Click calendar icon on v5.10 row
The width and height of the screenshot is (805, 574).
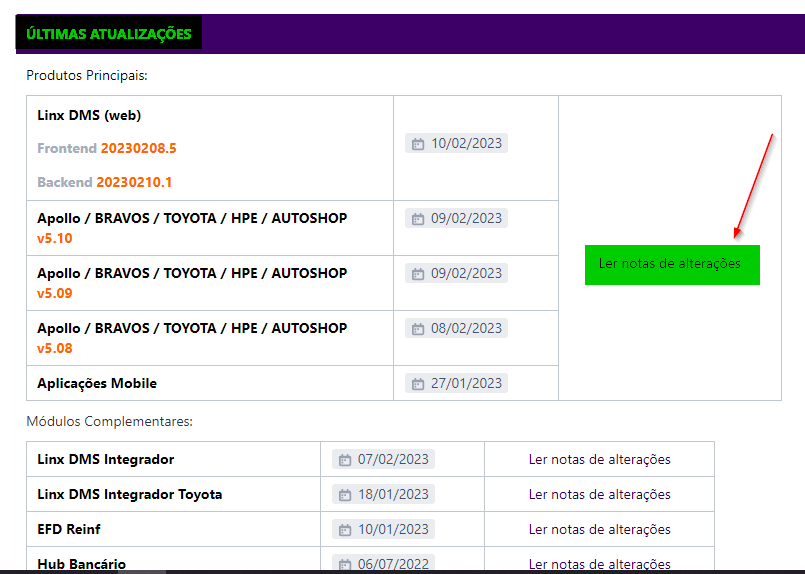[418, 219]
